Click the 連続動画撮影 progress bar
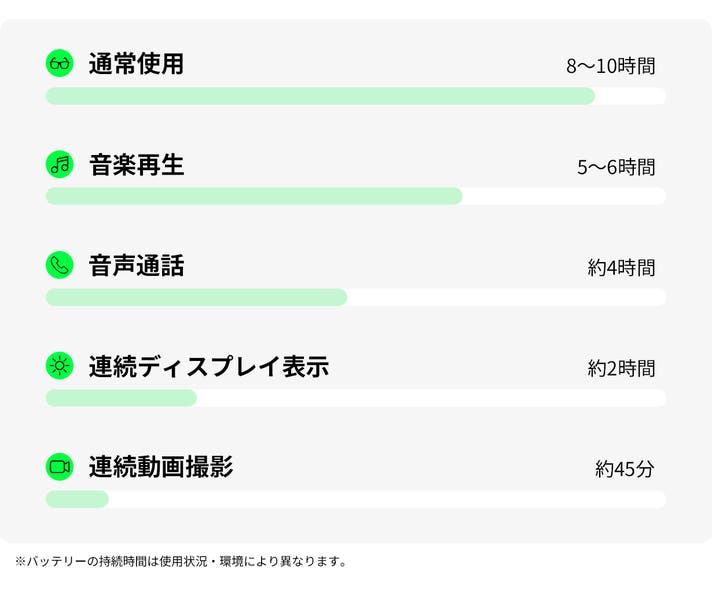Screen dimensions: 712x590 pyautogui.click(x=355, y=499)
